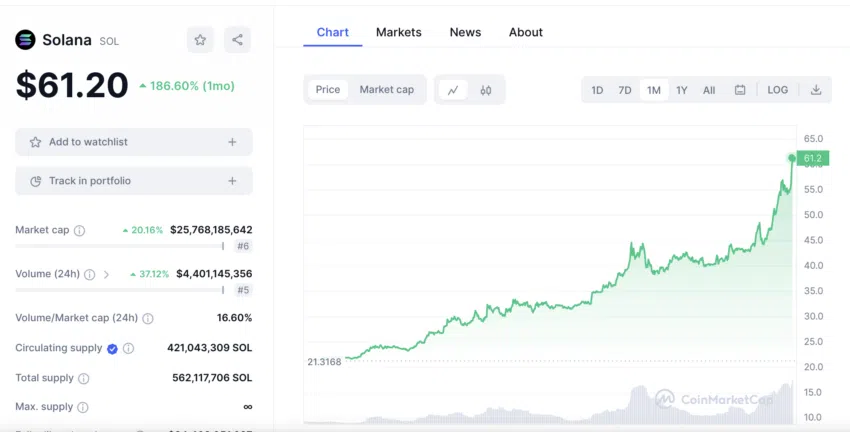
Task: Select the 7D time range
Action: point(625,90)
